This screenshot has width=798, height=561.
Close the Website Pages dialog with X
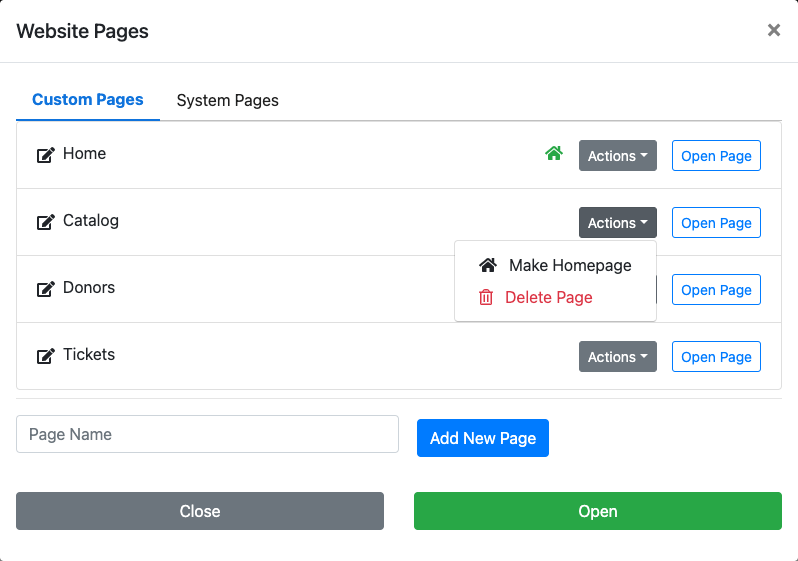(x=773, y=31)
